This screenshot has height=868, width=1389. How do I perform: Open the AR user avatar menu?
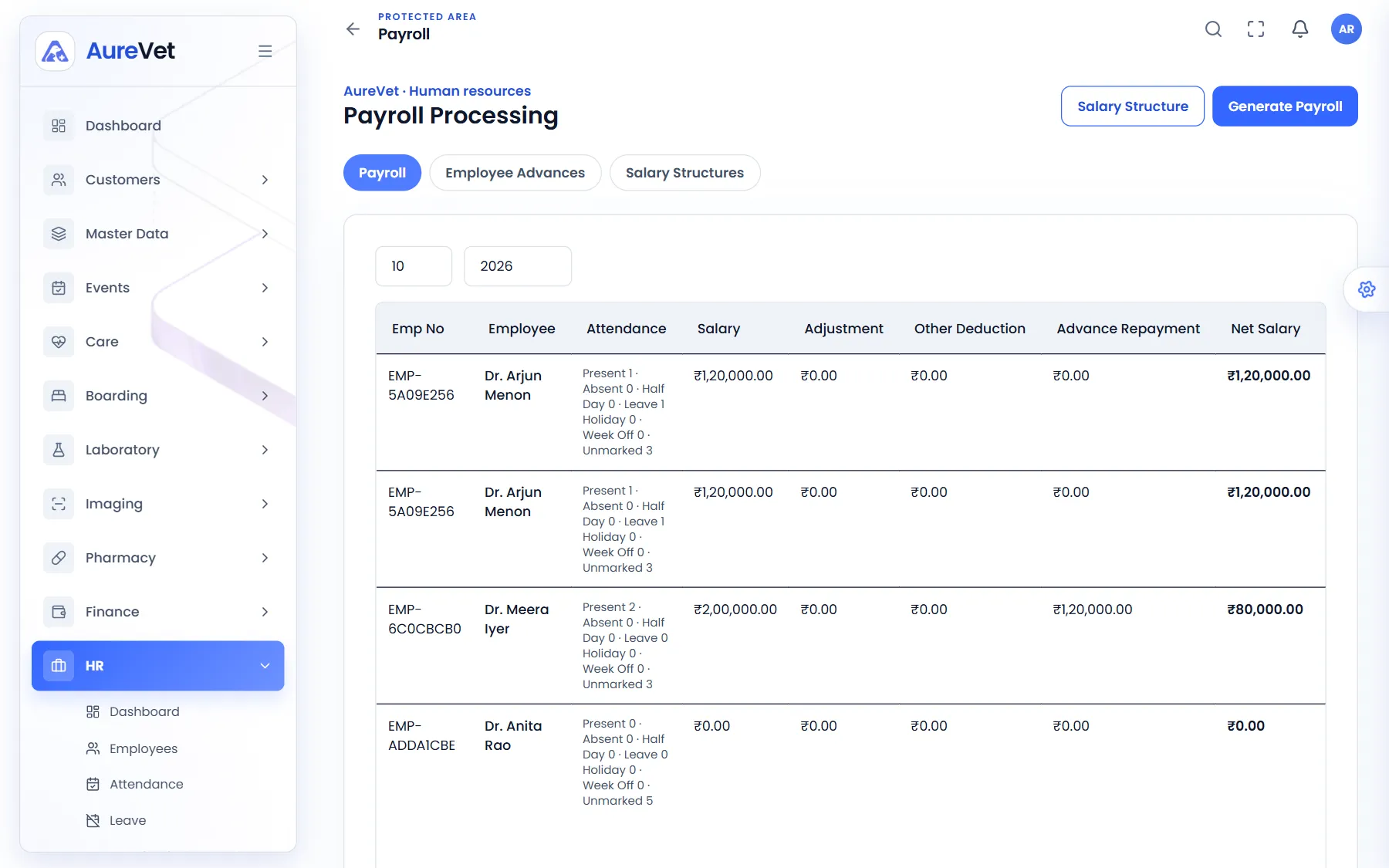point(1347,29)
